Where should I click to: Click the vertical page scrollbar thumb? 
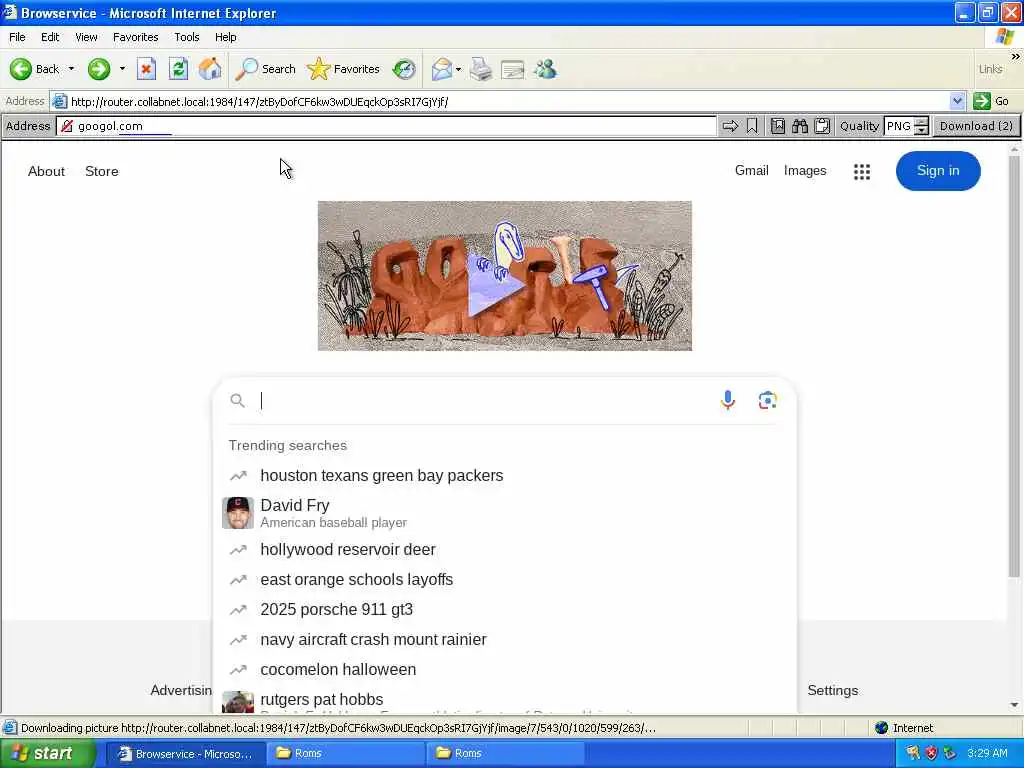[x=1014, y=366]
